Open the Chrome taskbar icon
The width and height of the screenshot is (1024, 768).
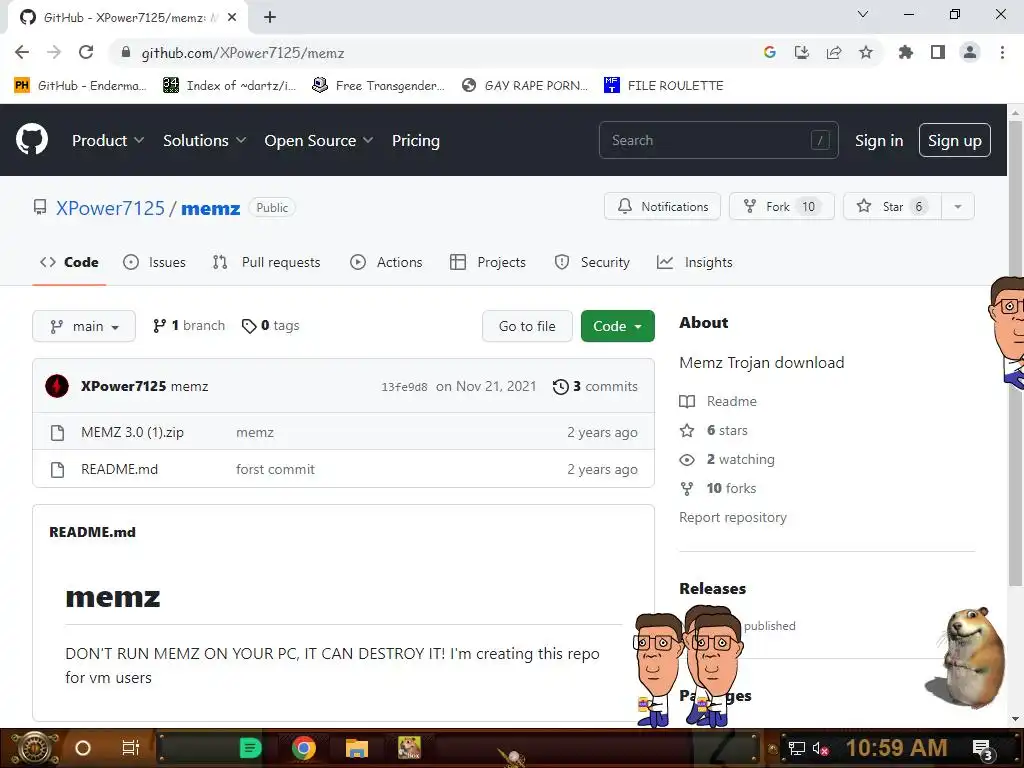(x=304, y=748)
